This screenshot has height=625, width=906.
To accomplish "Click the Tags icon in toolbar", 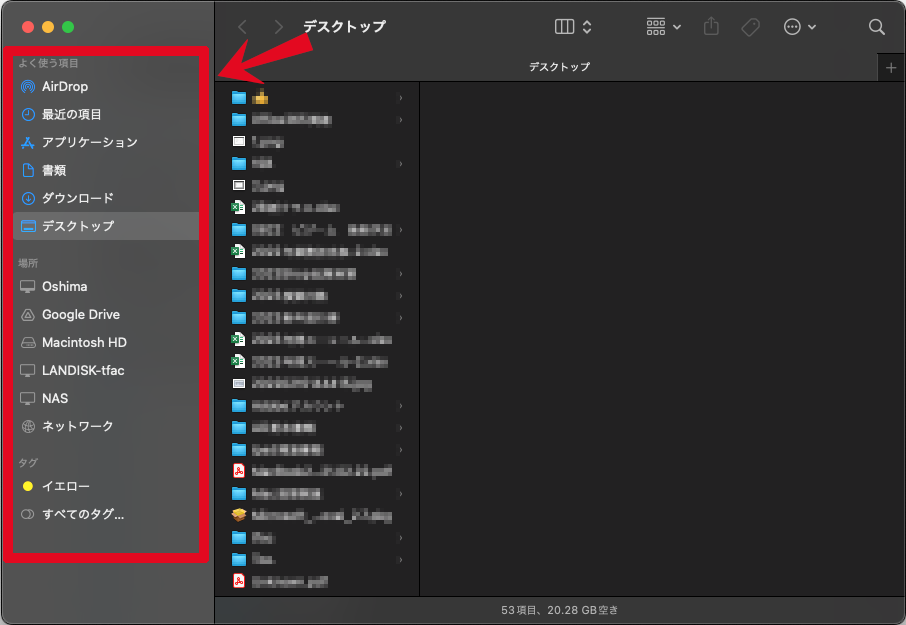I will (x=750, y=27).
